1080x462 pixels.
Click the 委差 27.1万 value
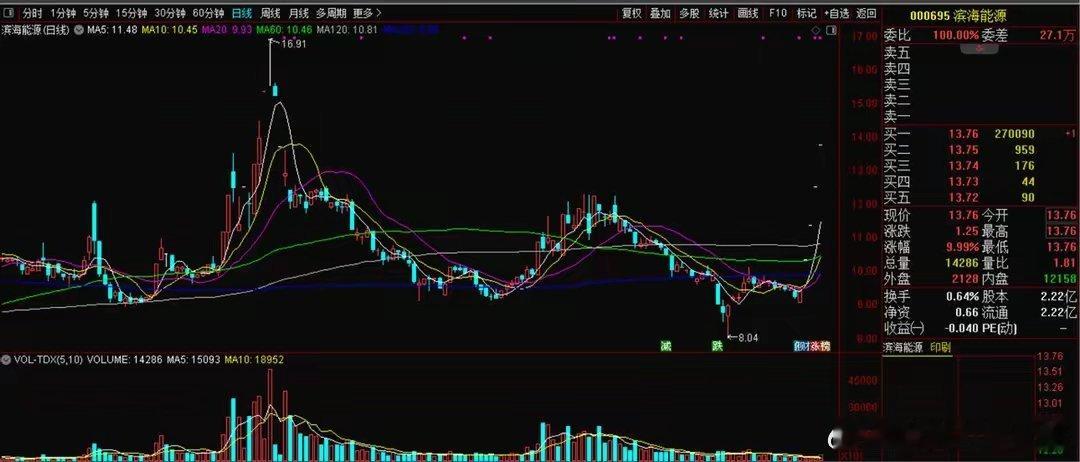(x=1059, y=36)
